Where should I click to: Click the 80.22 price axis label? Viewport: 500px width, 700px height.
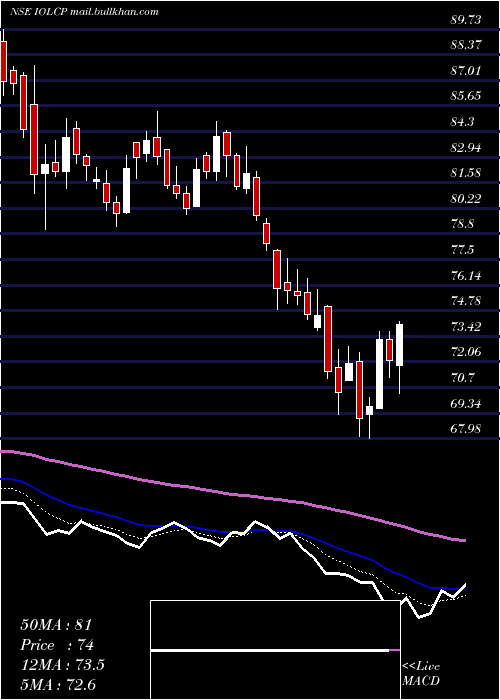click(467, 199)
